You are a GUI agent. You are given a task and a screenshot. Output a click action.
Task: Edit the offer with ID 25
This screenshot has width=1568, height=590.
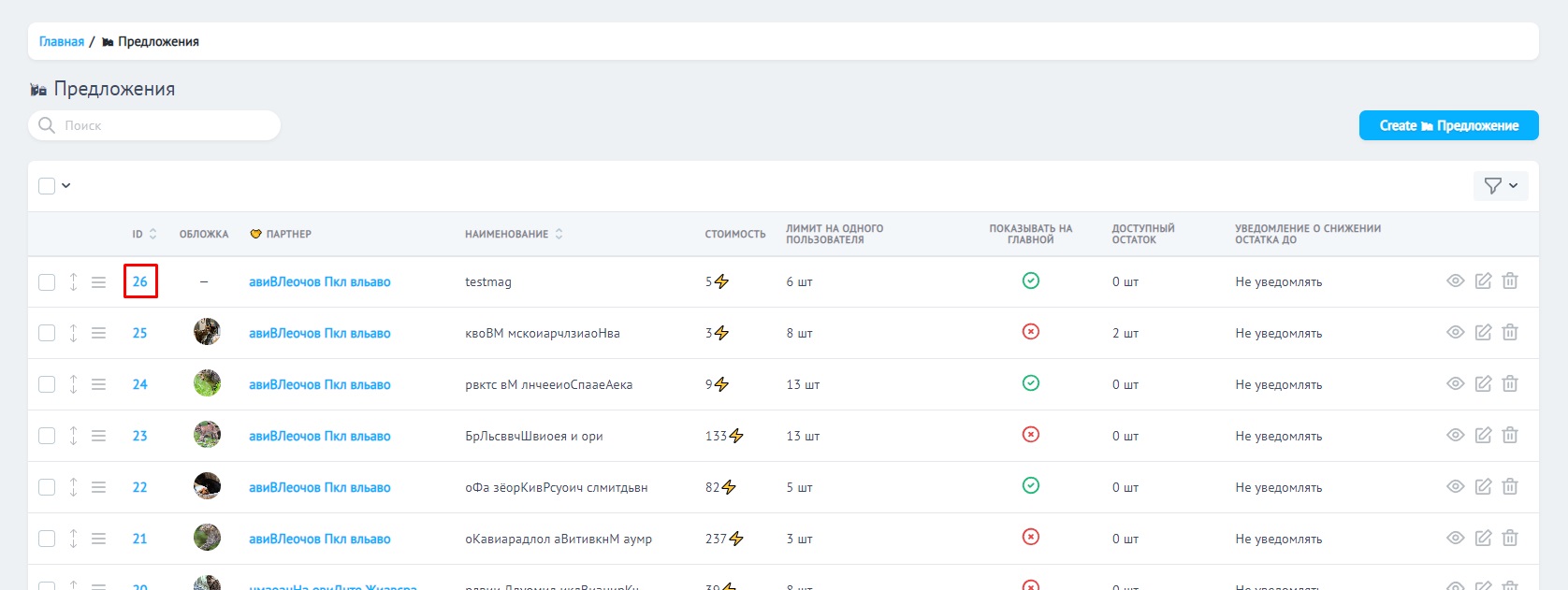pyautogui.click(x=1483, y=333)
